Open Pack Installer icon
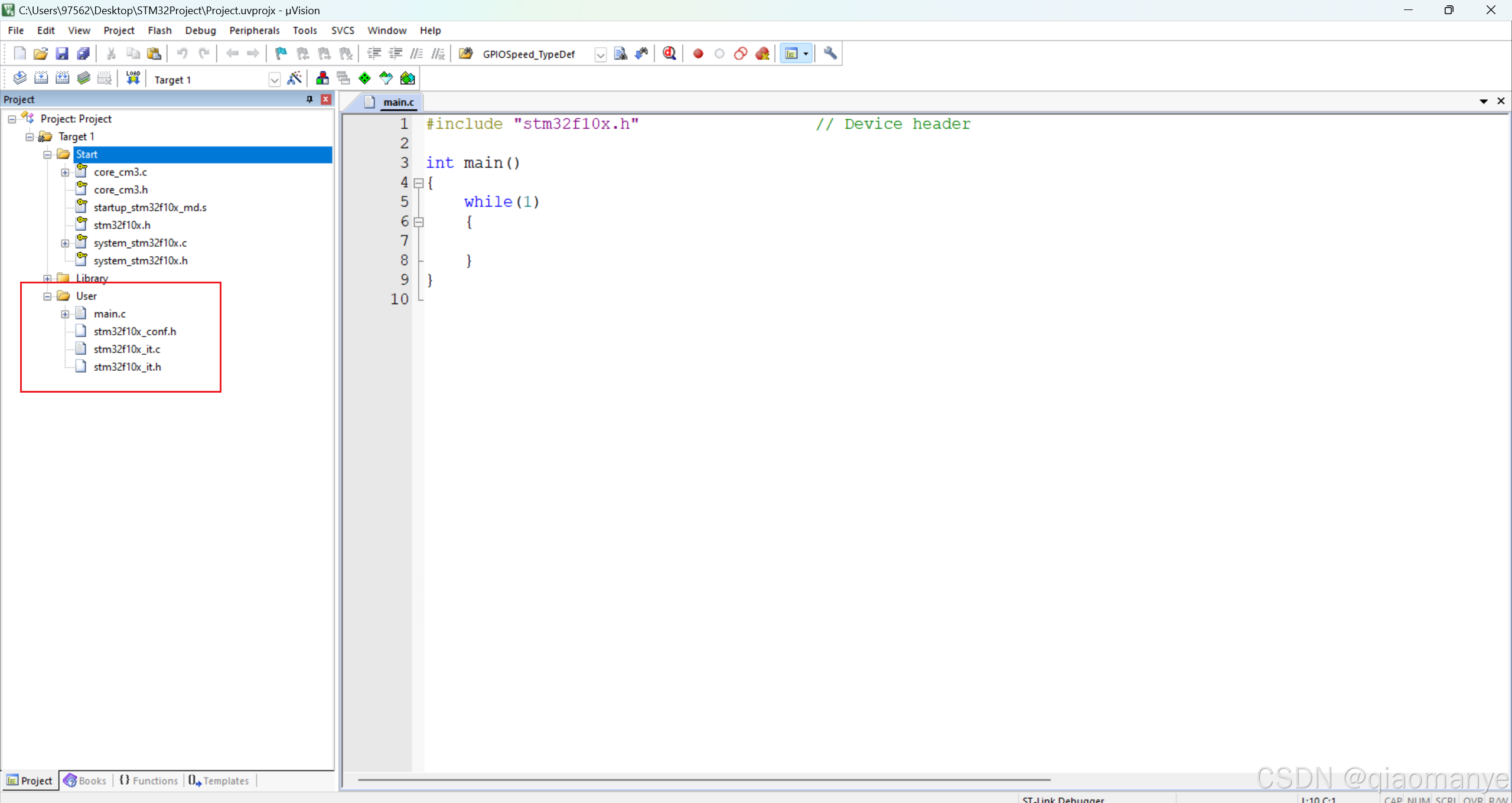The image size is (1512, 803). coord(408,79)
